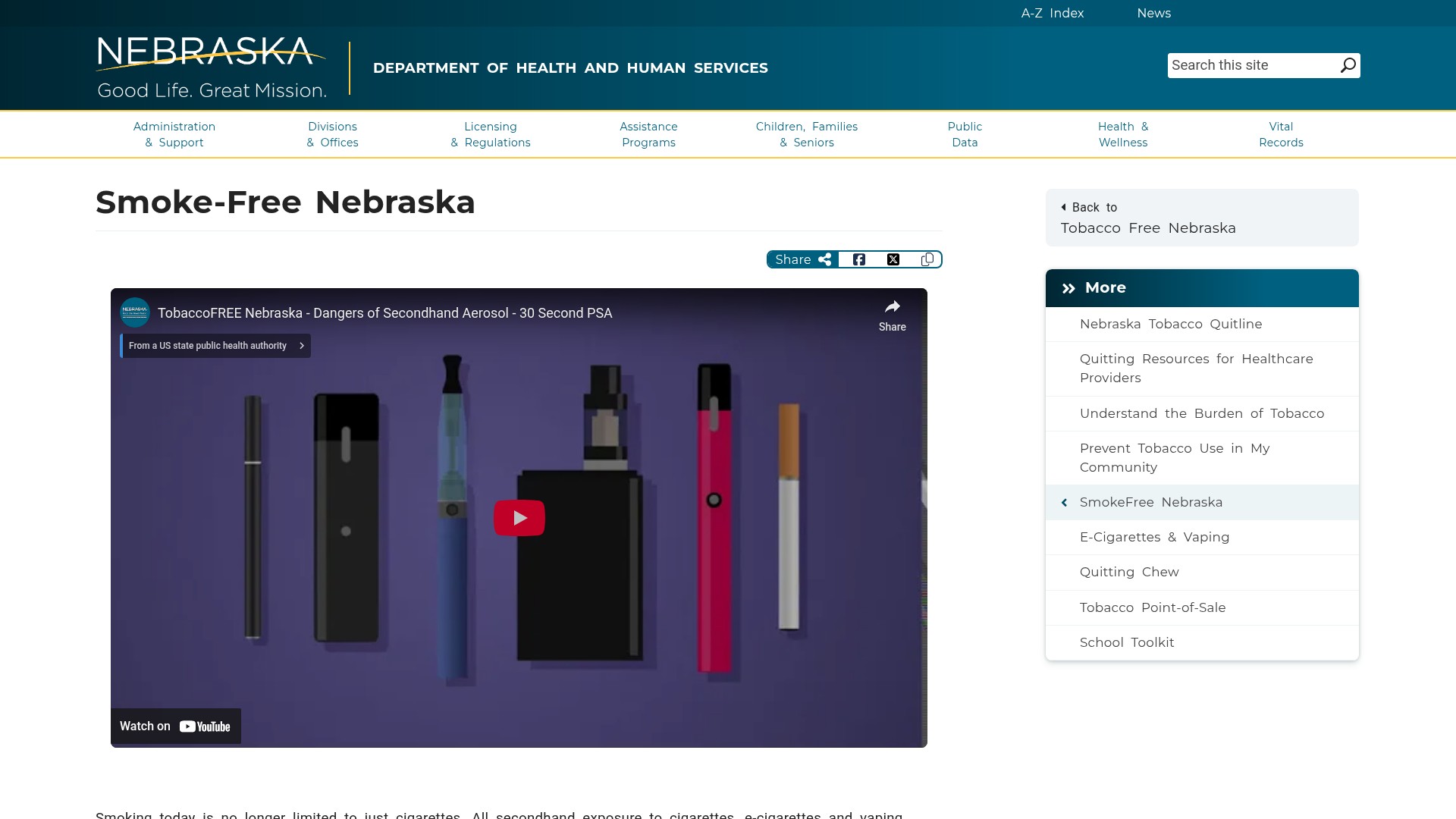
Task: Open Administration & Support menu
Action: coord(174,134)
